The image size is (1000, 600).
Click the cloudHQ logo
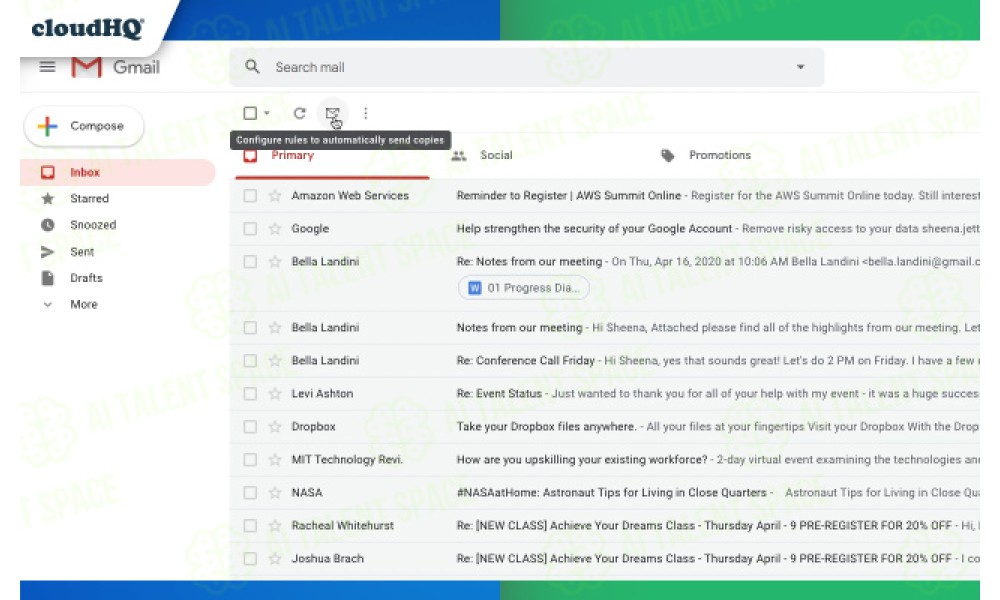coord(87,28)
